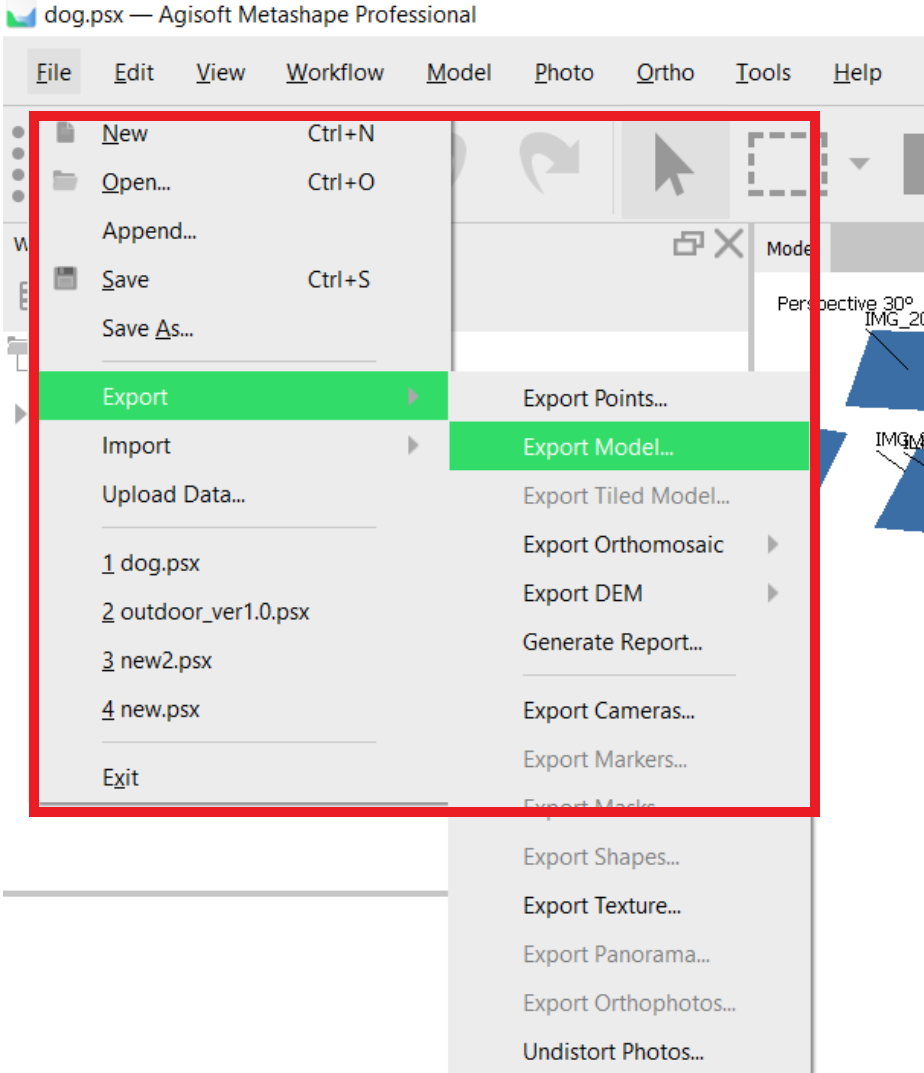
Task: Select Export Points menu entry
Action: (595, 399)
